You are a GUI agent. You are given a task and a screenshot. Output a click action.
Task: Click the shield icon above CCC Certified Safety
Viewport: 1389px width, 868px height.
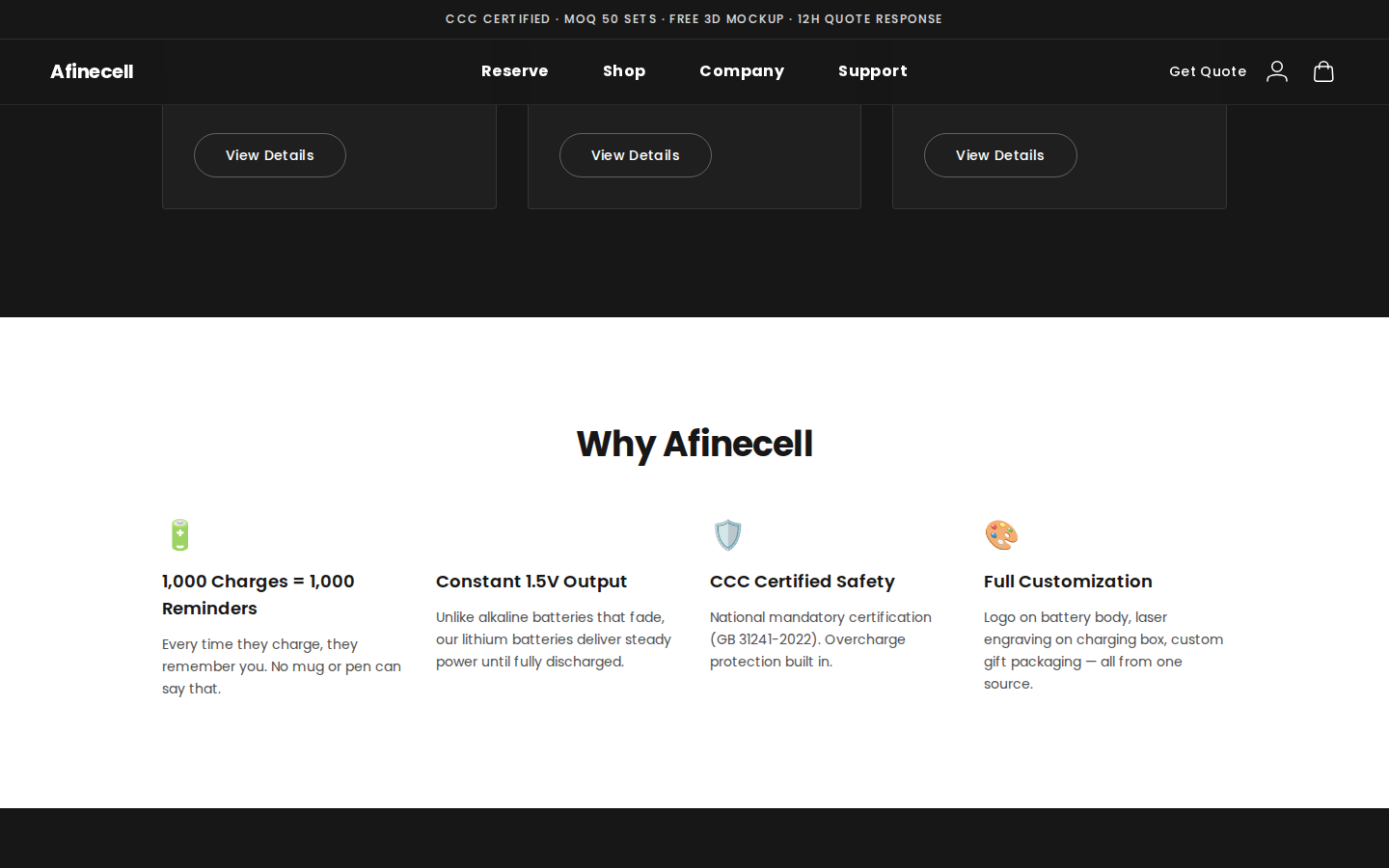click(727, 535)
